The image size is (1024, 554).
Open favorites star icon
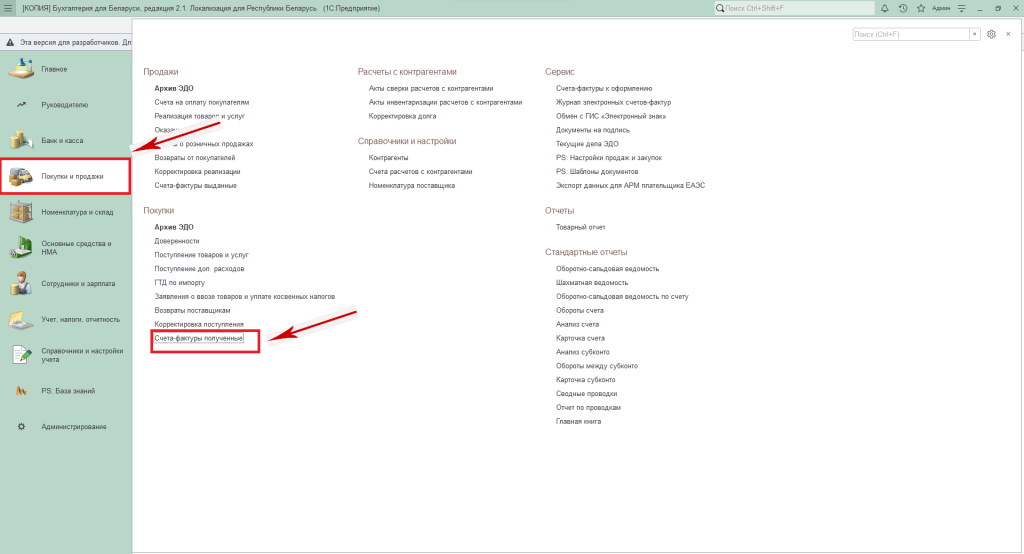[920, 8]
